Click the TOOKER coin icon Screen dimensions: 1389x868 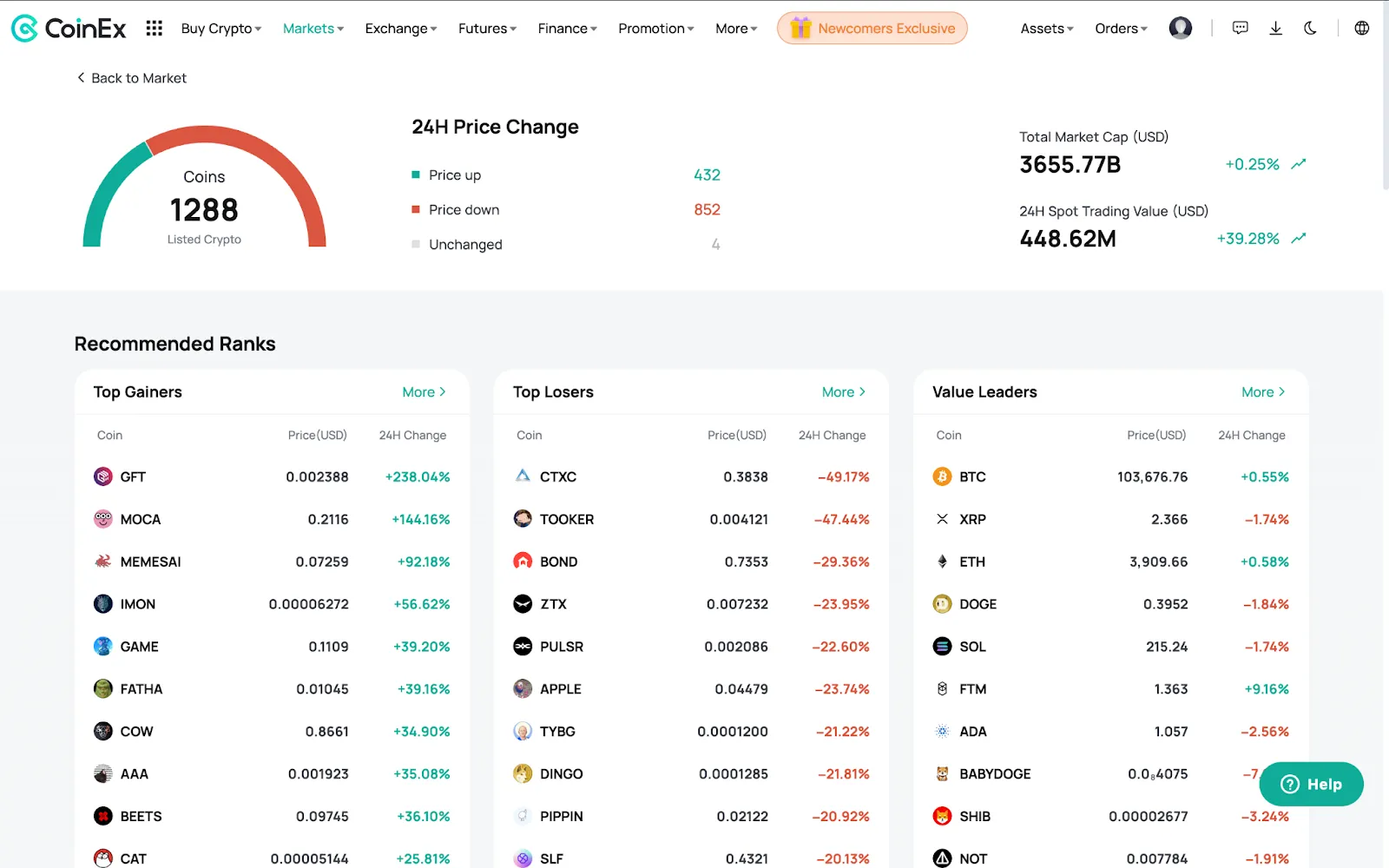[523, 519]
